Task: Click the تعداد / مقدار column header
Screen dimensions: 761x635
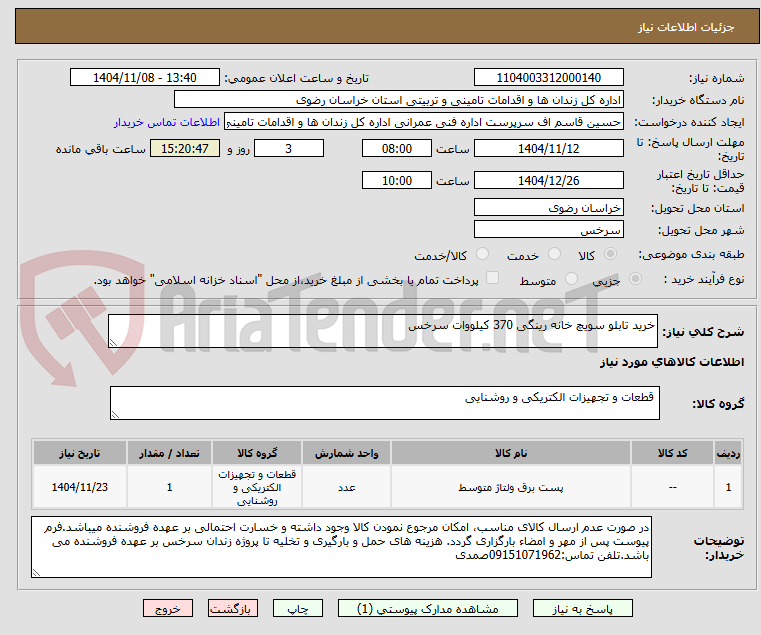Action: coord(169,453)
